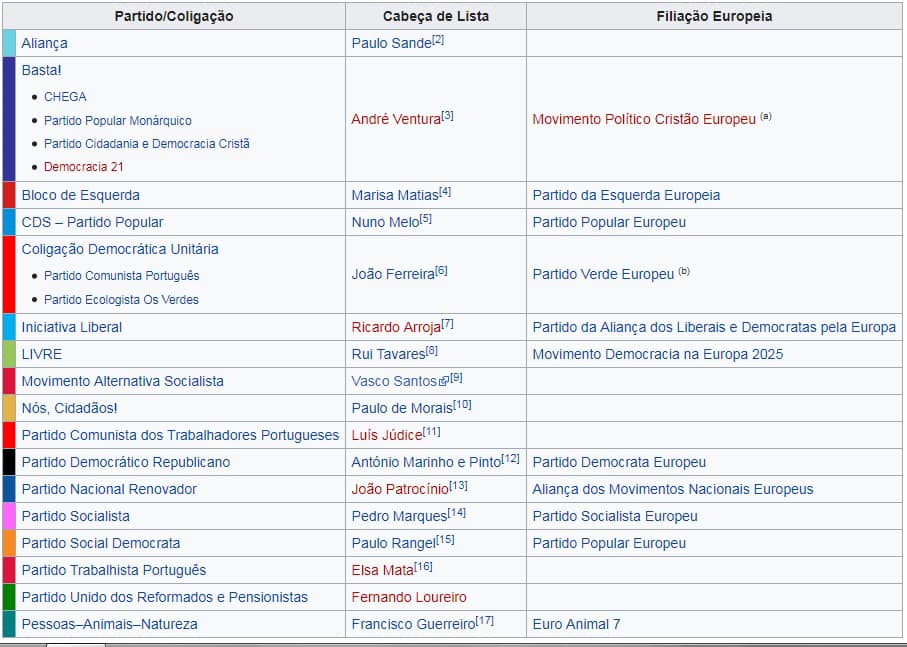Image resolution: width=907 pixels, height=647 pixels.
Task: Click the orange Partido Social Democrata color cell
Action: 9,543
